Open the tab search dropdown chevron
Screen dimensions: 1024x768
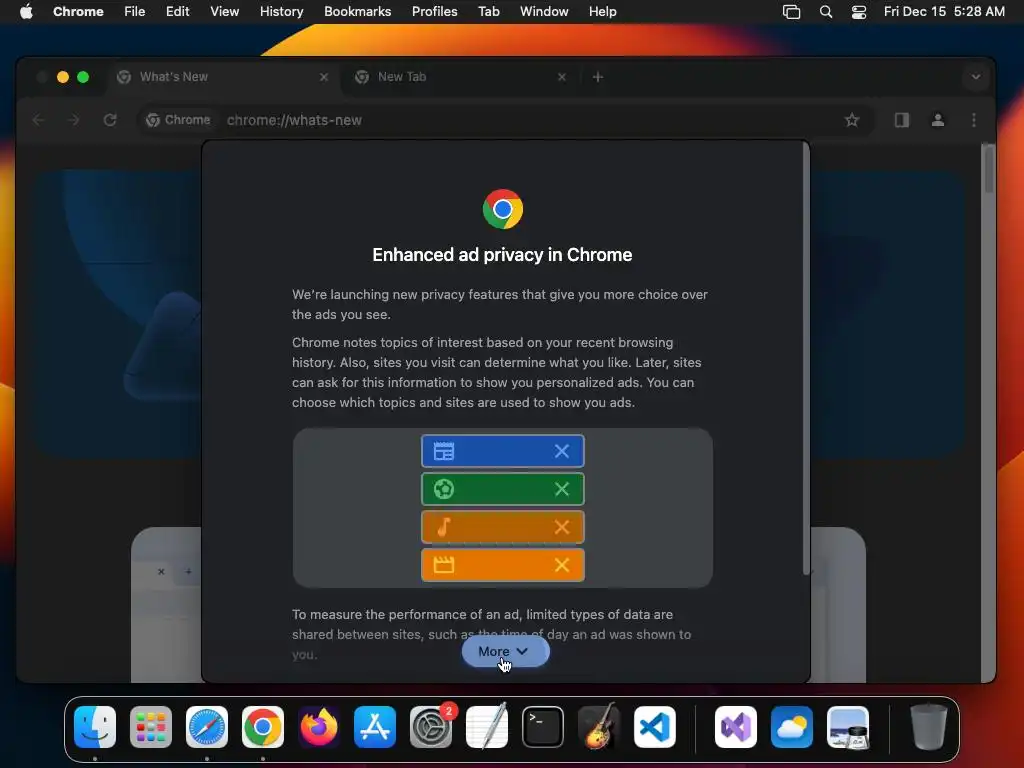[x=976, y=77]
